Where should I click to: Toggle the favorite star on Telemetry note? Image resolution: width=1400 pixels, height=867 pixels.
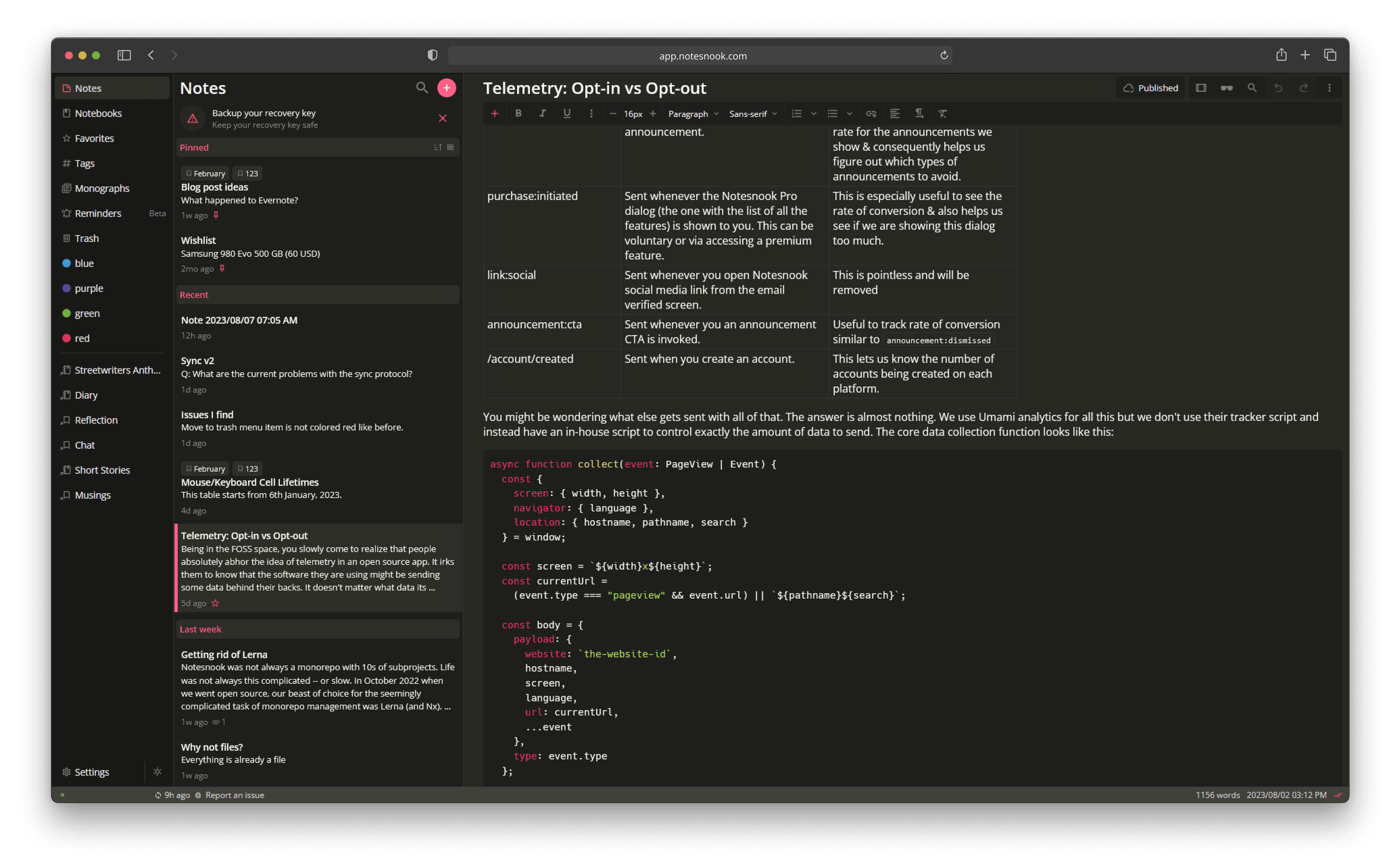216,603
